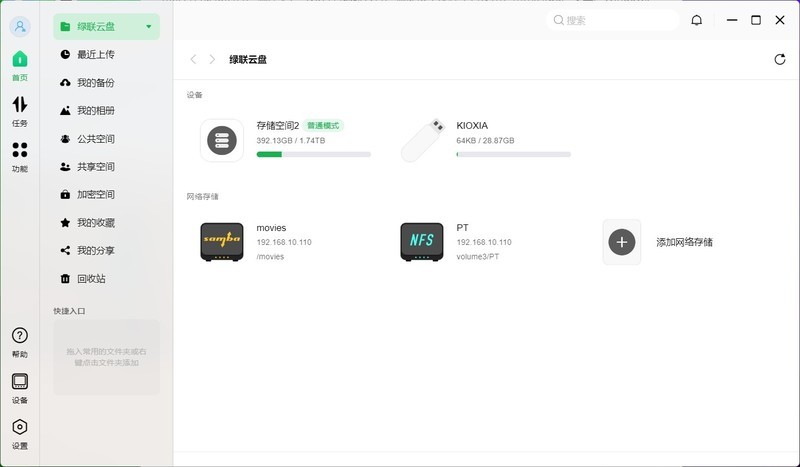The width and height of the screenshot is (800, 467).
Task: Click the PT network storage name
Action: click(462, 228)
